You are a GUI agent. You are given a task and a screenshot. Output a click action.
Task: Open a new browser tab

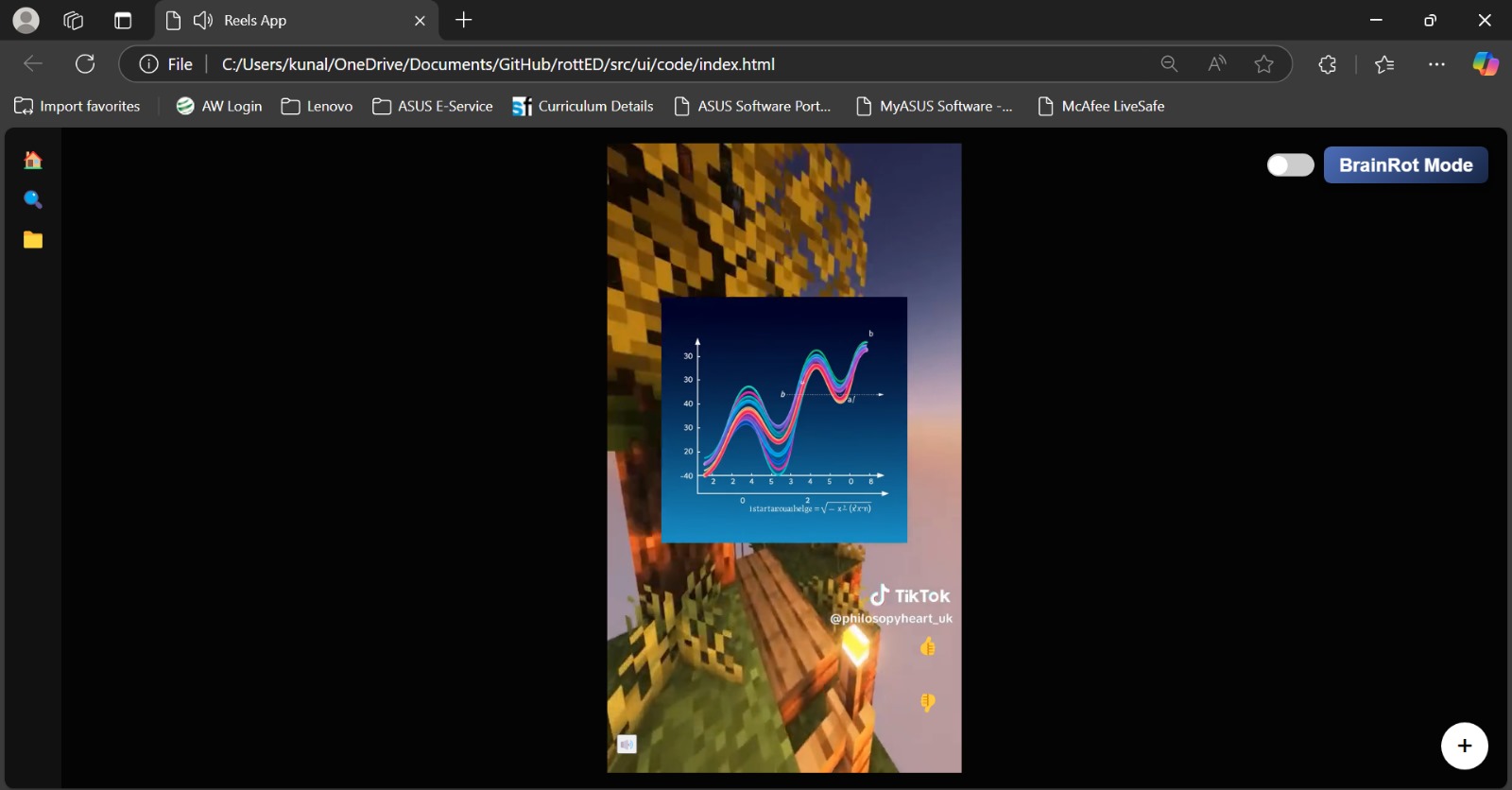463,20
